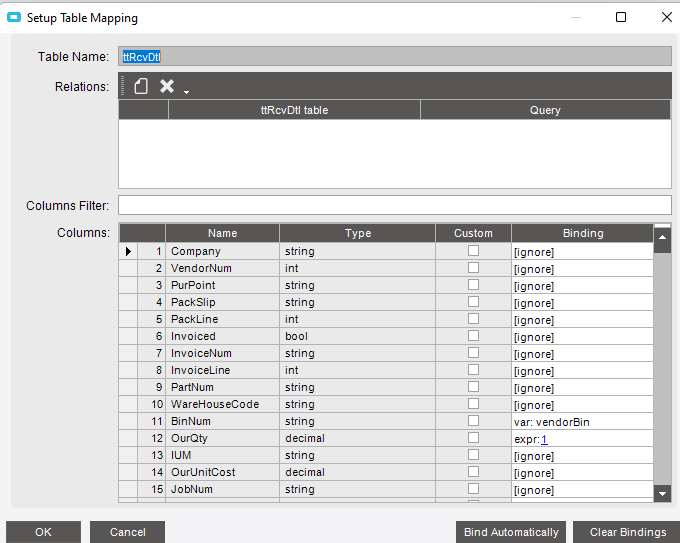Open the expr: 1 link for OurQty
Screen dimensions: 680x543
point(544,439)
